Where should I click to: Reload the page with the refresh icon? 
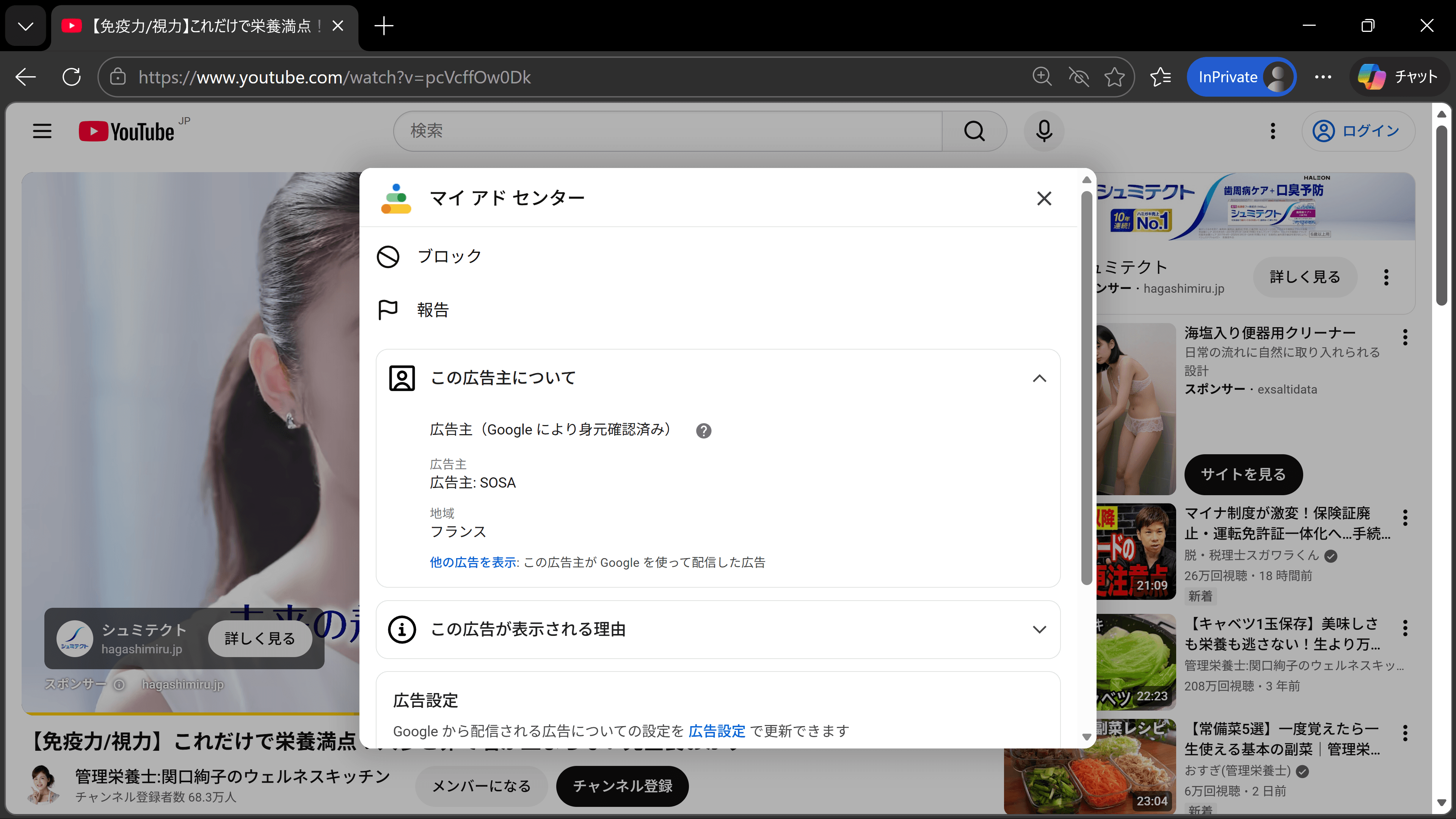72,77
